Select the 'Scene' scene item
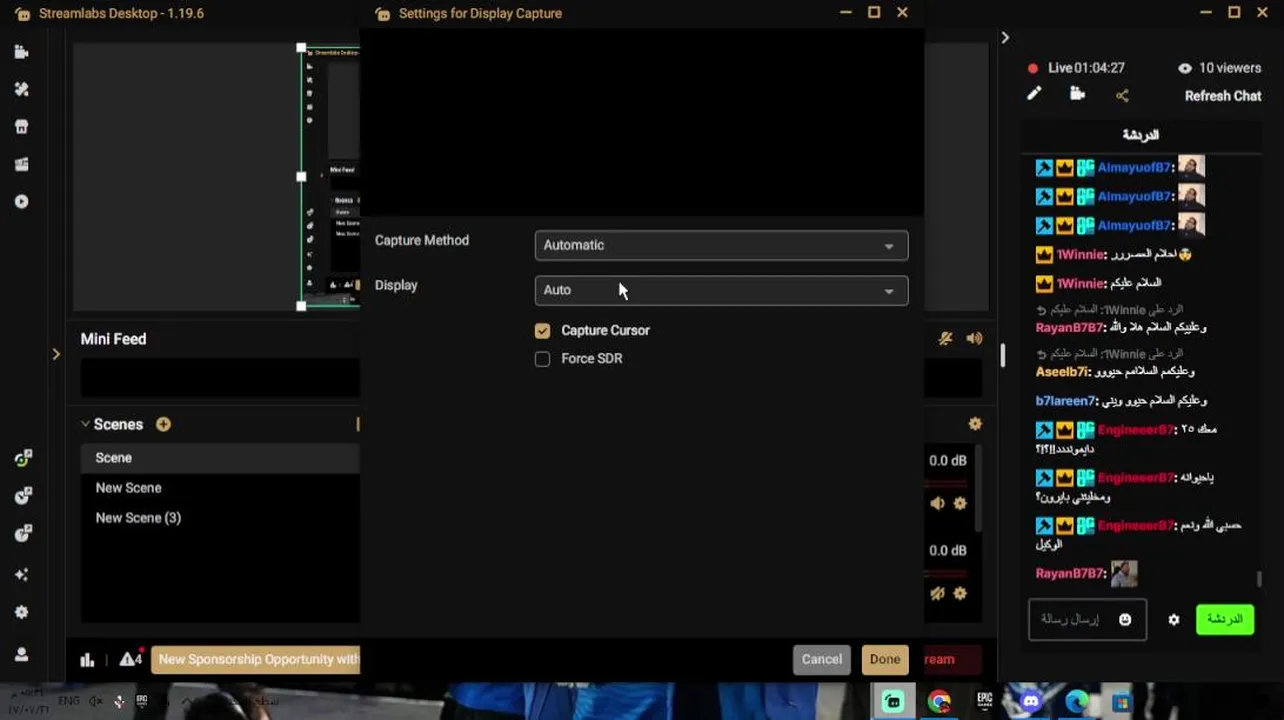 click(x=220, y=458)
